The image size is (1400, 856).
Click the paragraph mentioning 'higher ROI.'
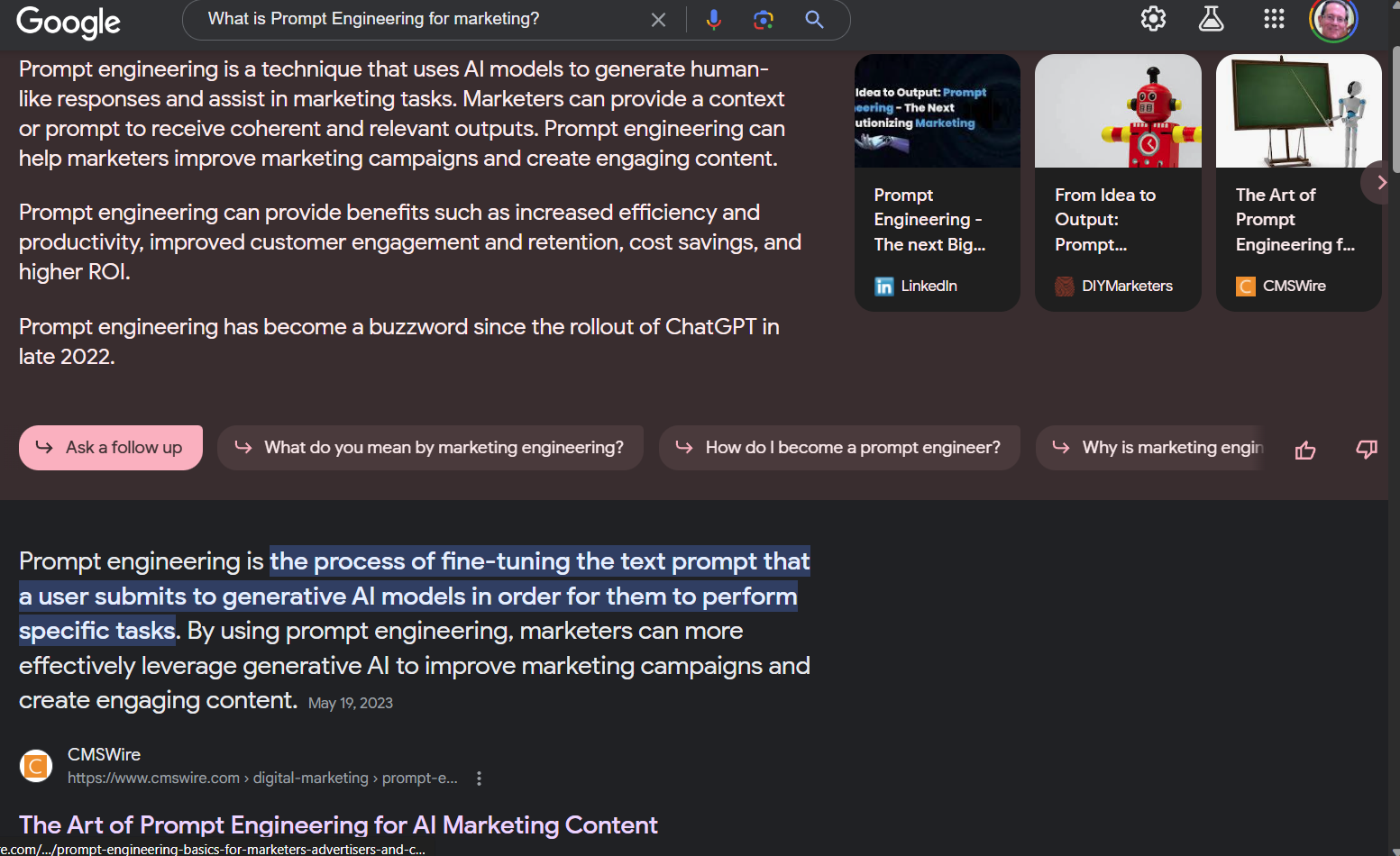pos(410,241)
